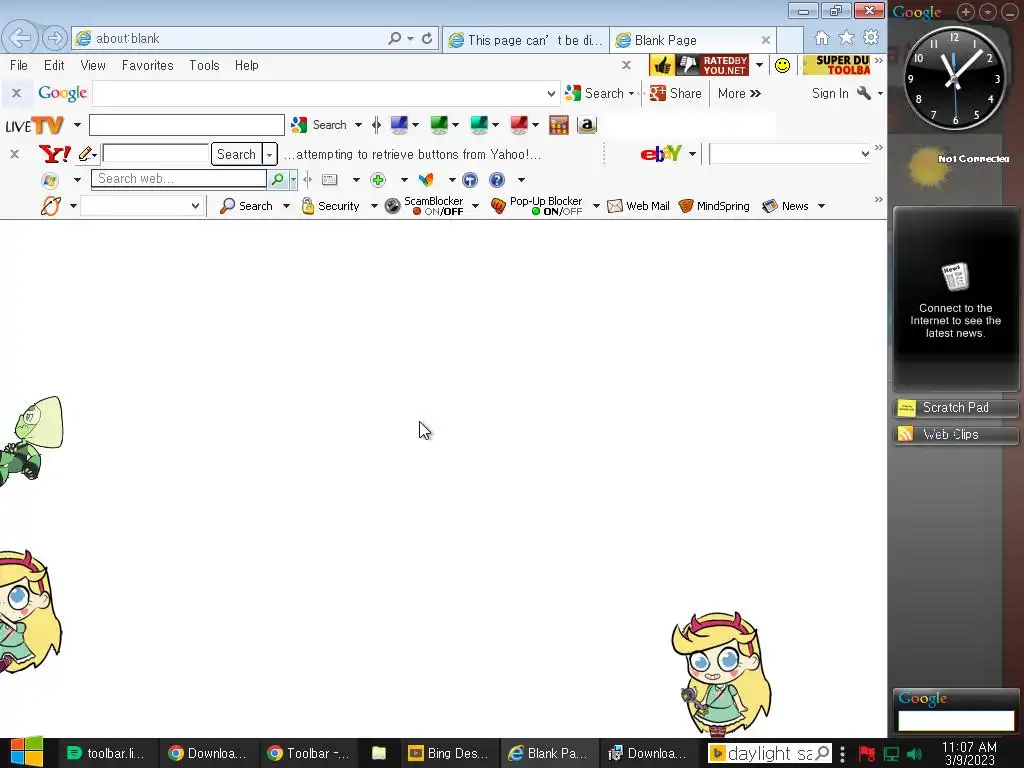This screenshot has height=768, width=1024.
Task: Open the Home page icon
Action: coord(822,38)
